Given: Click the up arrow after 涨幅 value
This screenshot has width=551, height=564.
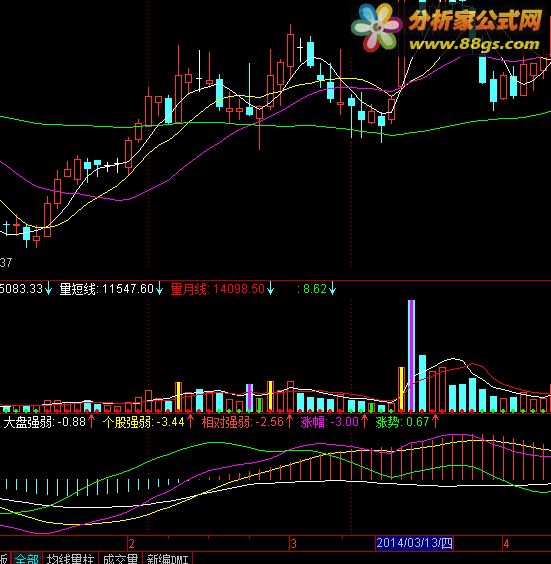Looking at the screenshot, I should (x=364, y=421).
